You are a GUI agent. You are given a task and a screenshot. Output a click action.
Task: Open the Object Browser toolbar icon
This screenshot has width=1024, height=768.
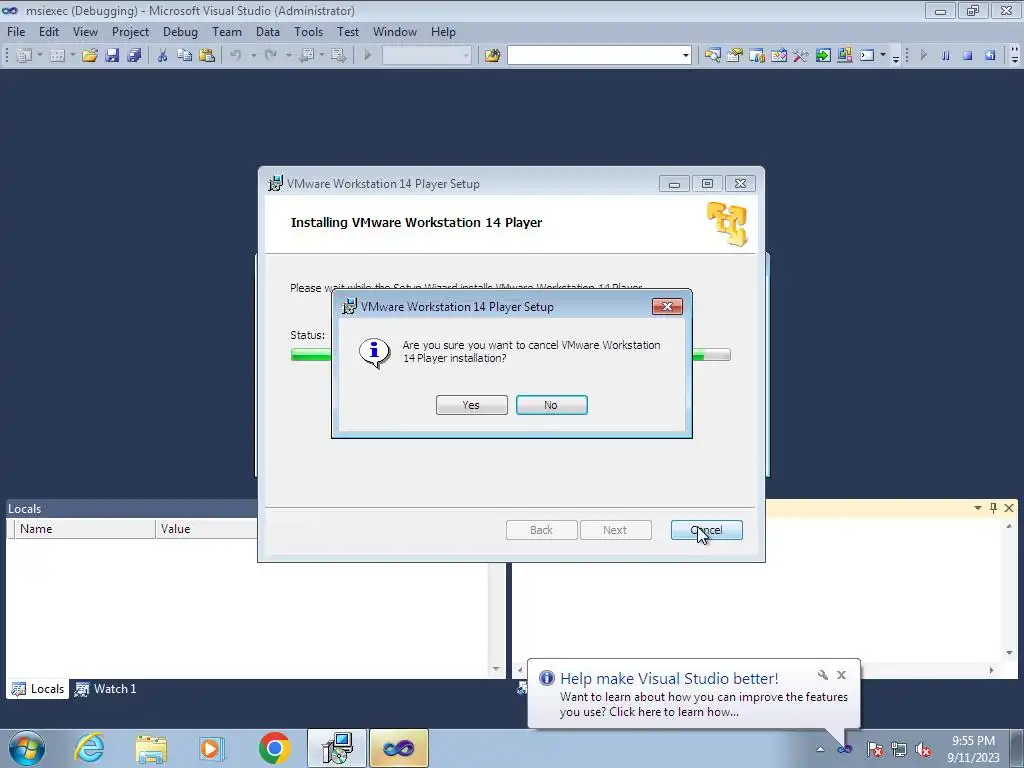click(x=778, y=56)
